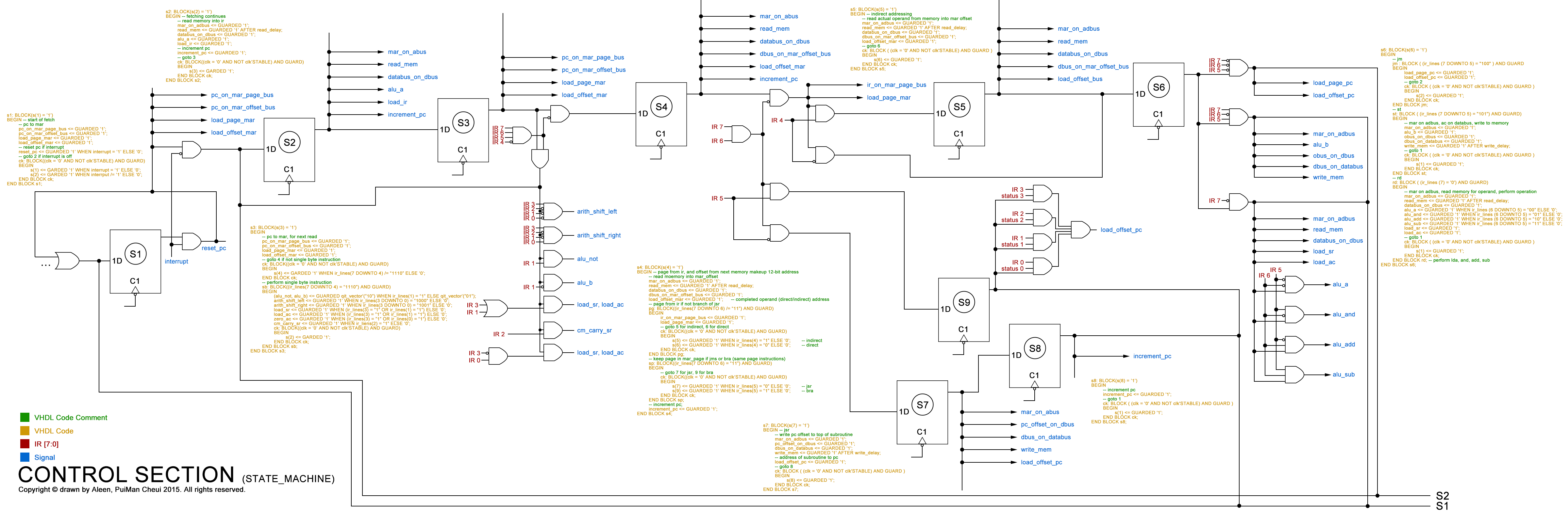Image resolution: width=1568 pixels, height=511 pixels.
Task: Click the blue Signal legend swatch
Action: (25, 457)
